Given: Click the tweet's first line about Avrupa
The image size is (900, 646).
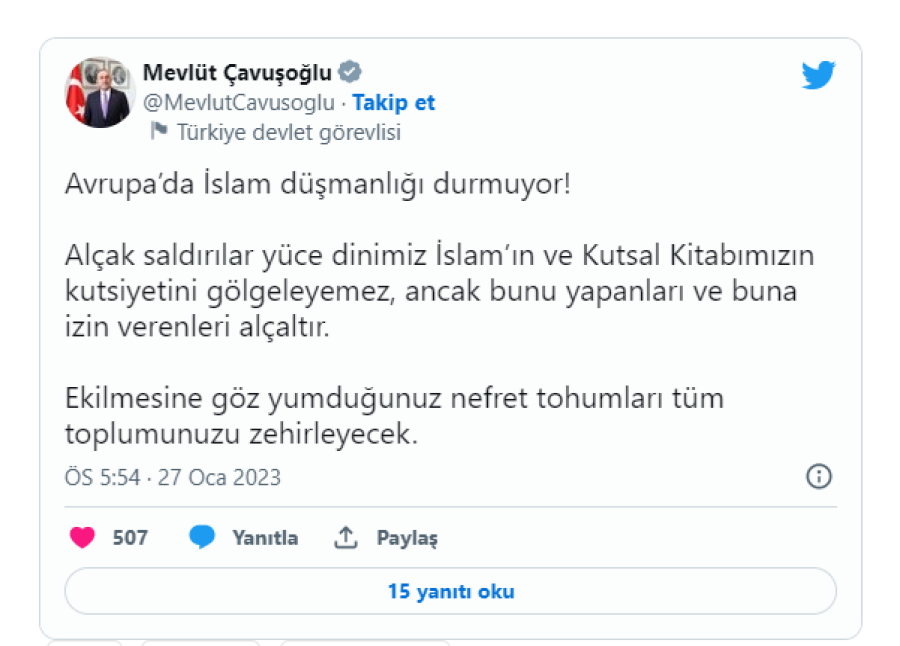Looking at the screenshot, I should point(318,184).
